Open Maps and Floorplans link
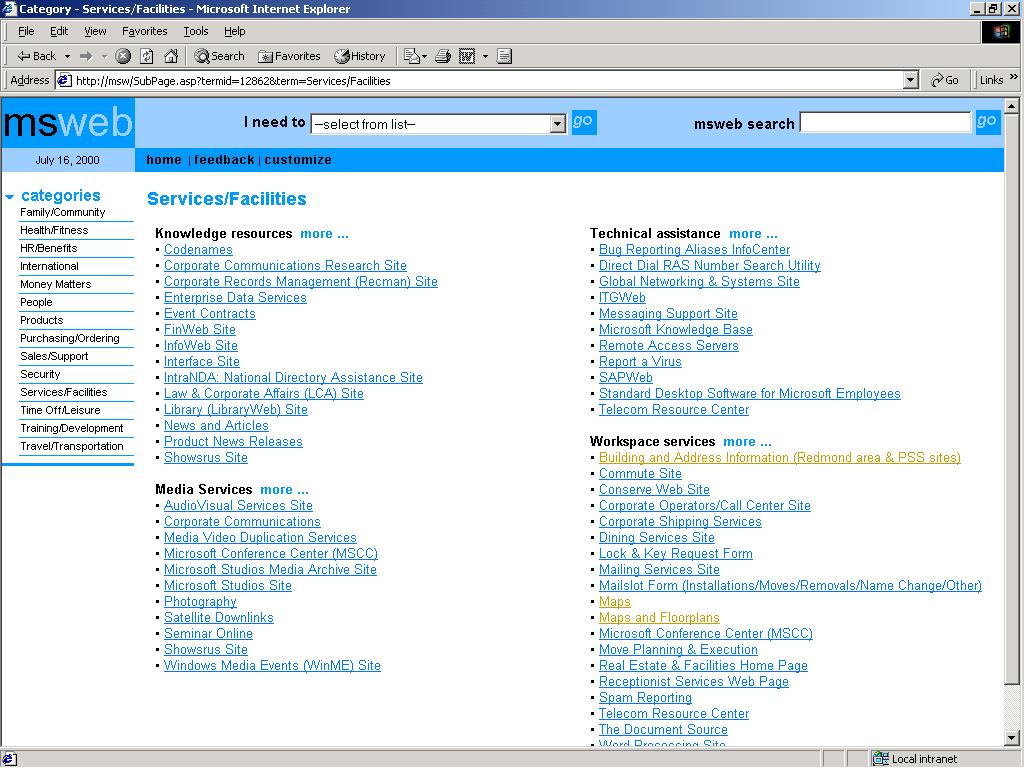 tap(659, 618)
